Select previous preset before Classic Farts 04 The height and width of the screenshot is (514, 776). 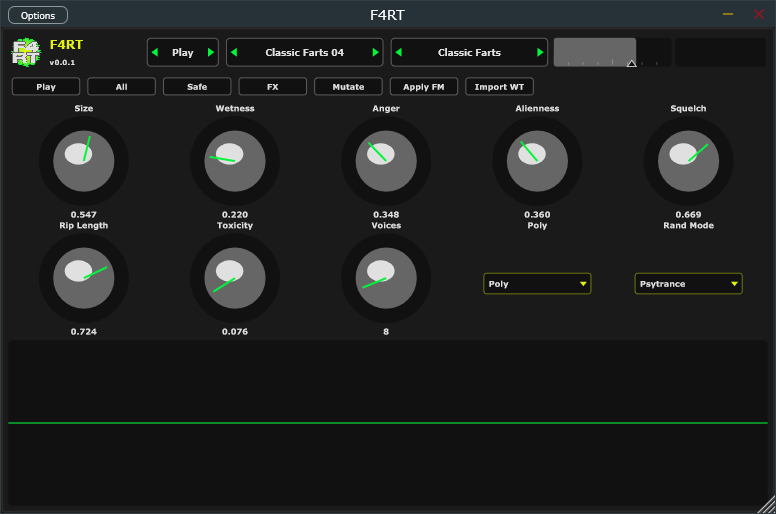234,52
